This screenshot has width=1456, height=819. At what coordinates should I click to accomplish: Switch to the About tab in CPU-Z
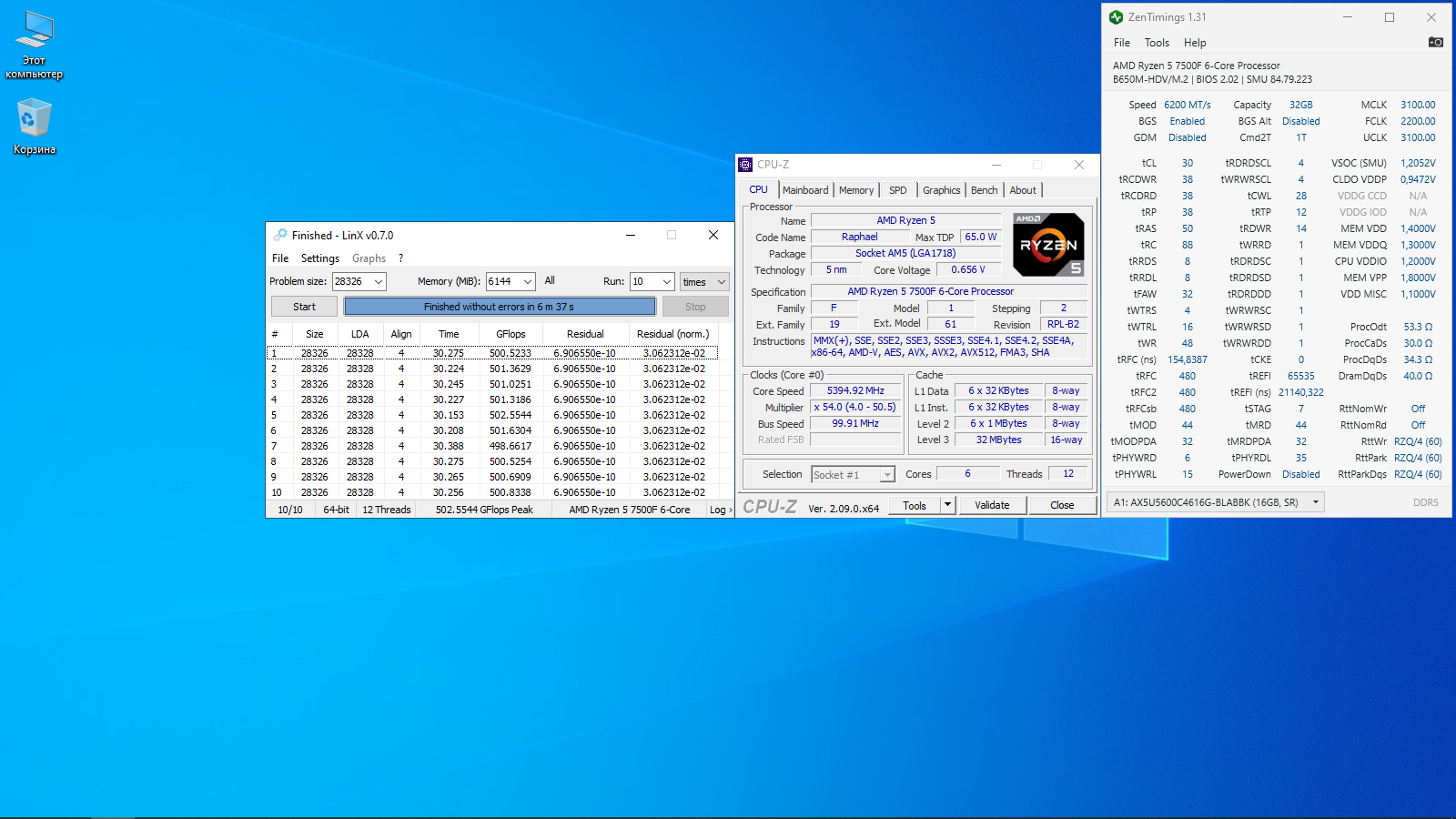coord(1023,190)
